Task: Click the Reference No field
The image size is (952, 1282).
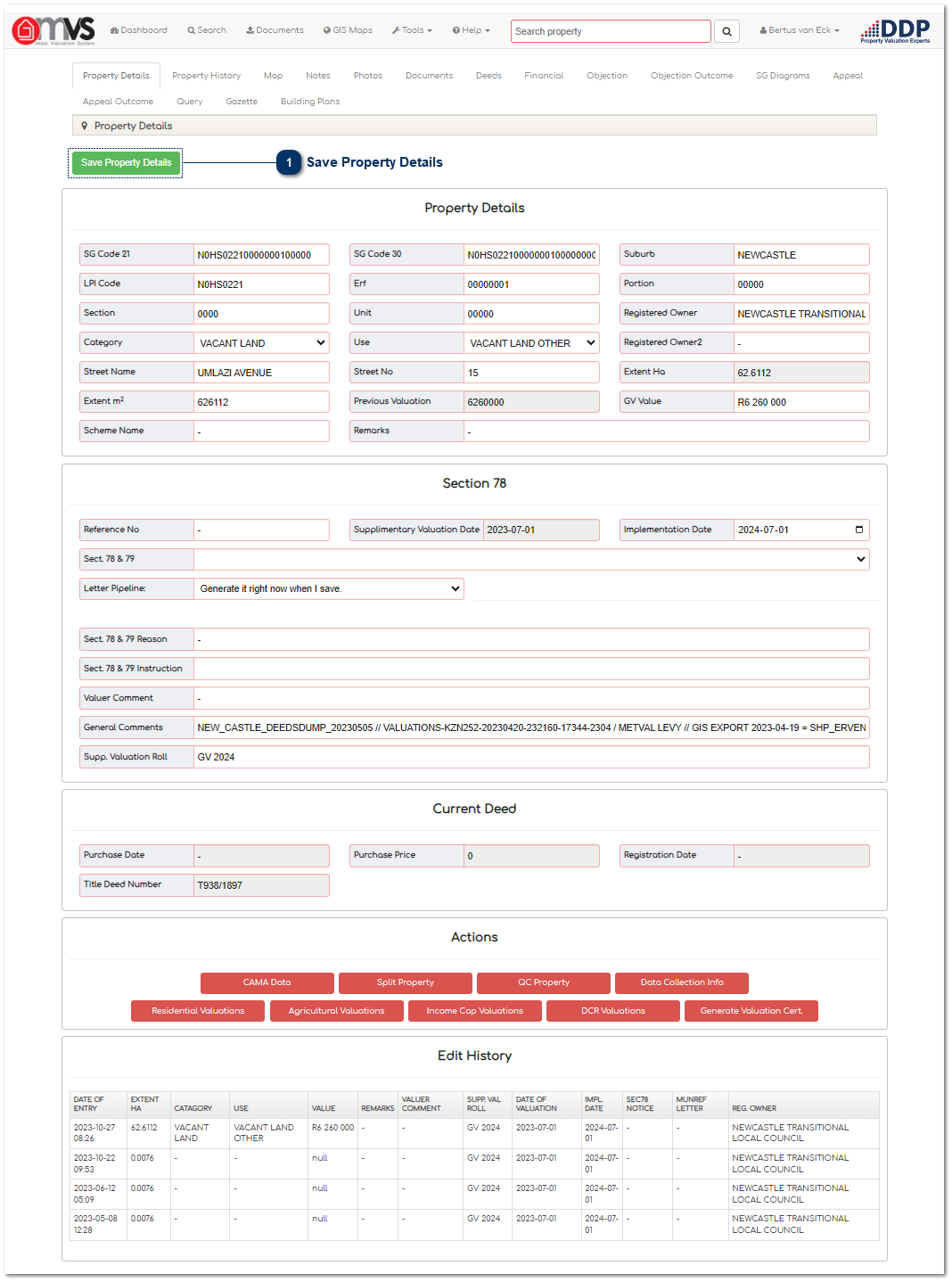Action: 261,530
